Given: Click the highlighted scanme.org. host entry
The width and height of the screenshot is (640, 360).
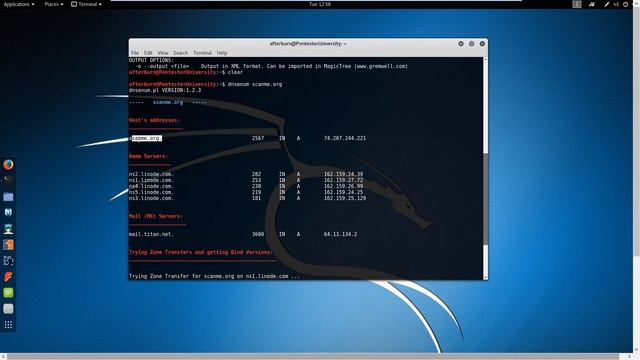Looking at the screenshot, I should point(146,138).
